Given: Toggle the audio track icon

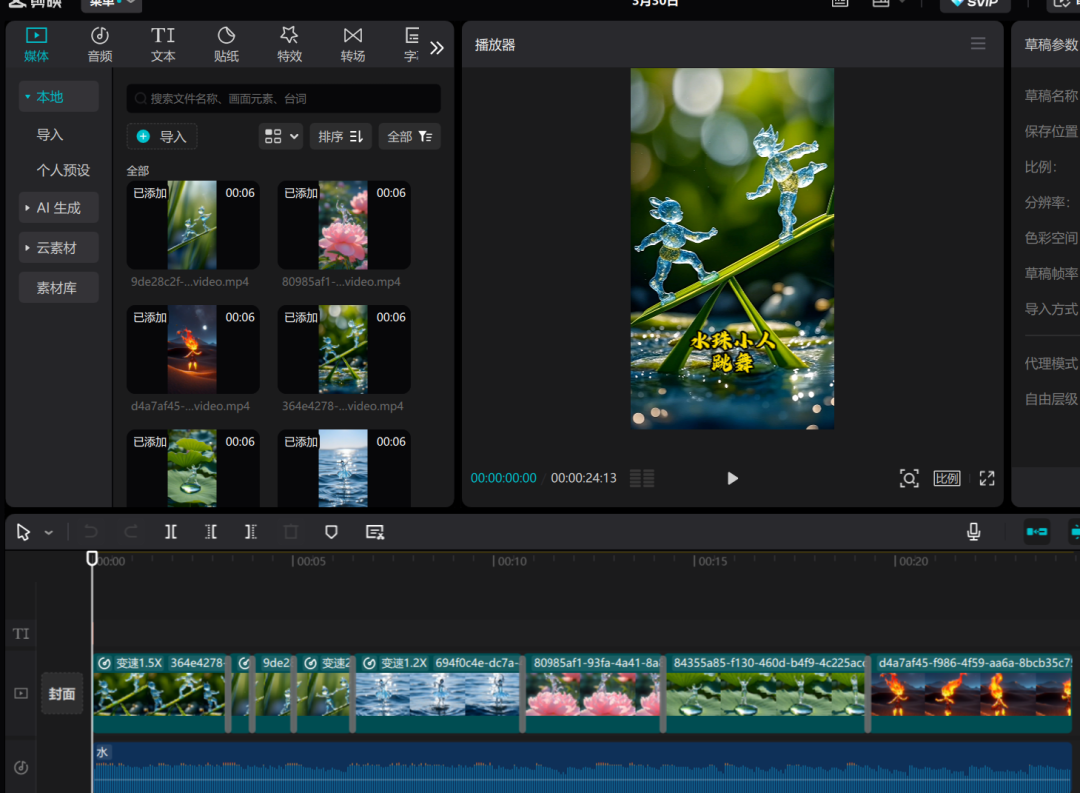Looking at the screenshot, I should (21, 768).
